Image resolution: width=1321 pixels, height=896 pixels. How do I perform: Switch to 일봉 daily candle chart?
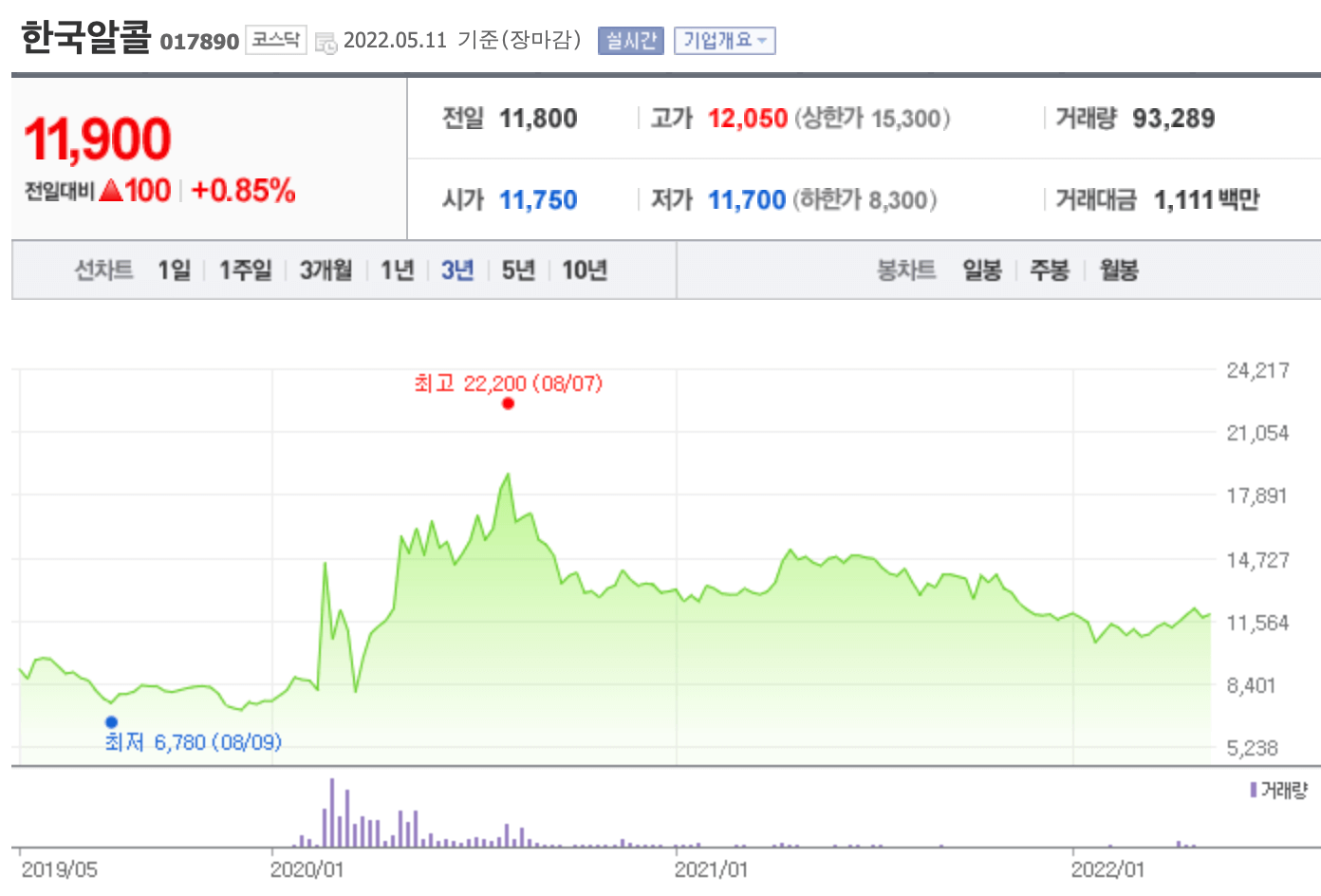[982, 271]
